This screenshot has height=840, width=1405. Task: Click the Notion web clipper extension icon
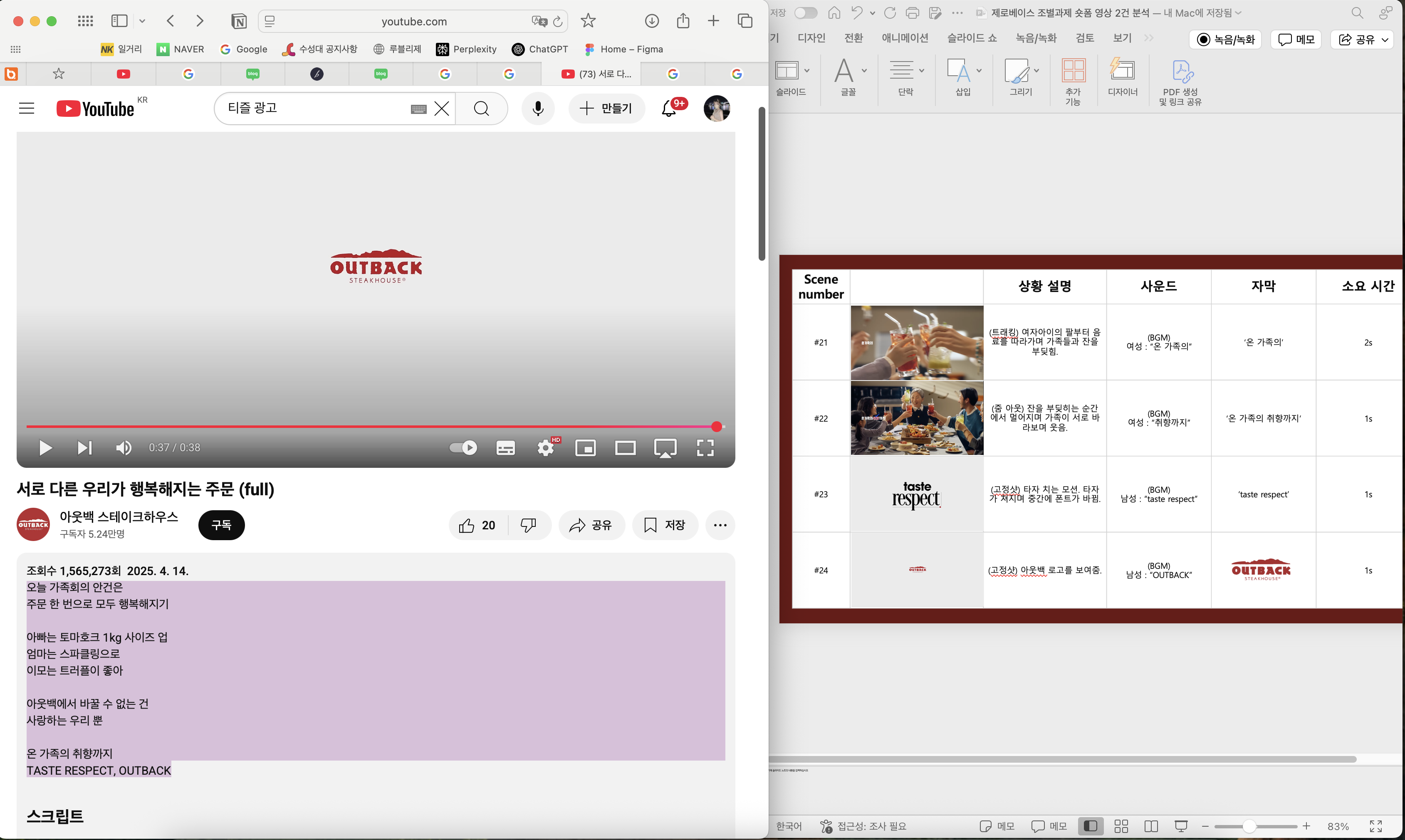239,22
